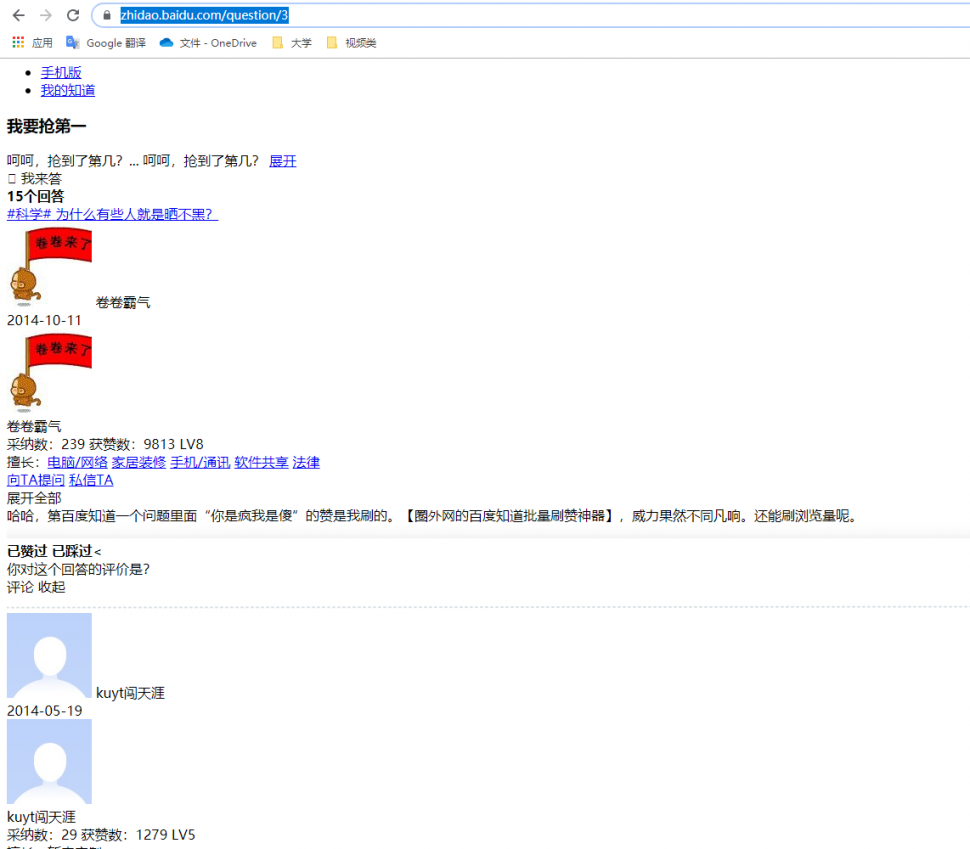Image resolution: width=970 pixels, height=849 pixels.
Task: Reload the page with refresh icon
Action: [x=72, y=15]
